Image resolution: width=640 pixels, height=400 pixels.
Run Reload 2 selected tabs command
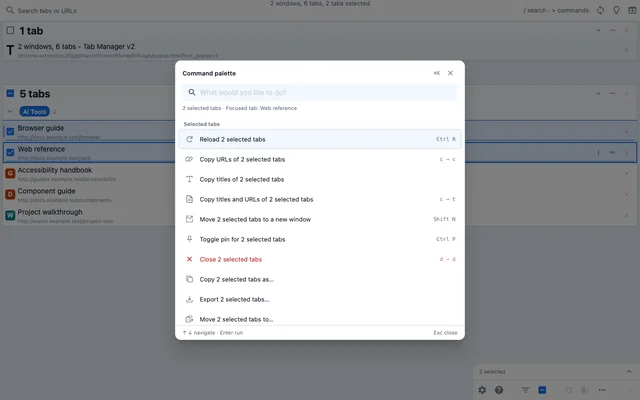click(320, 139)
